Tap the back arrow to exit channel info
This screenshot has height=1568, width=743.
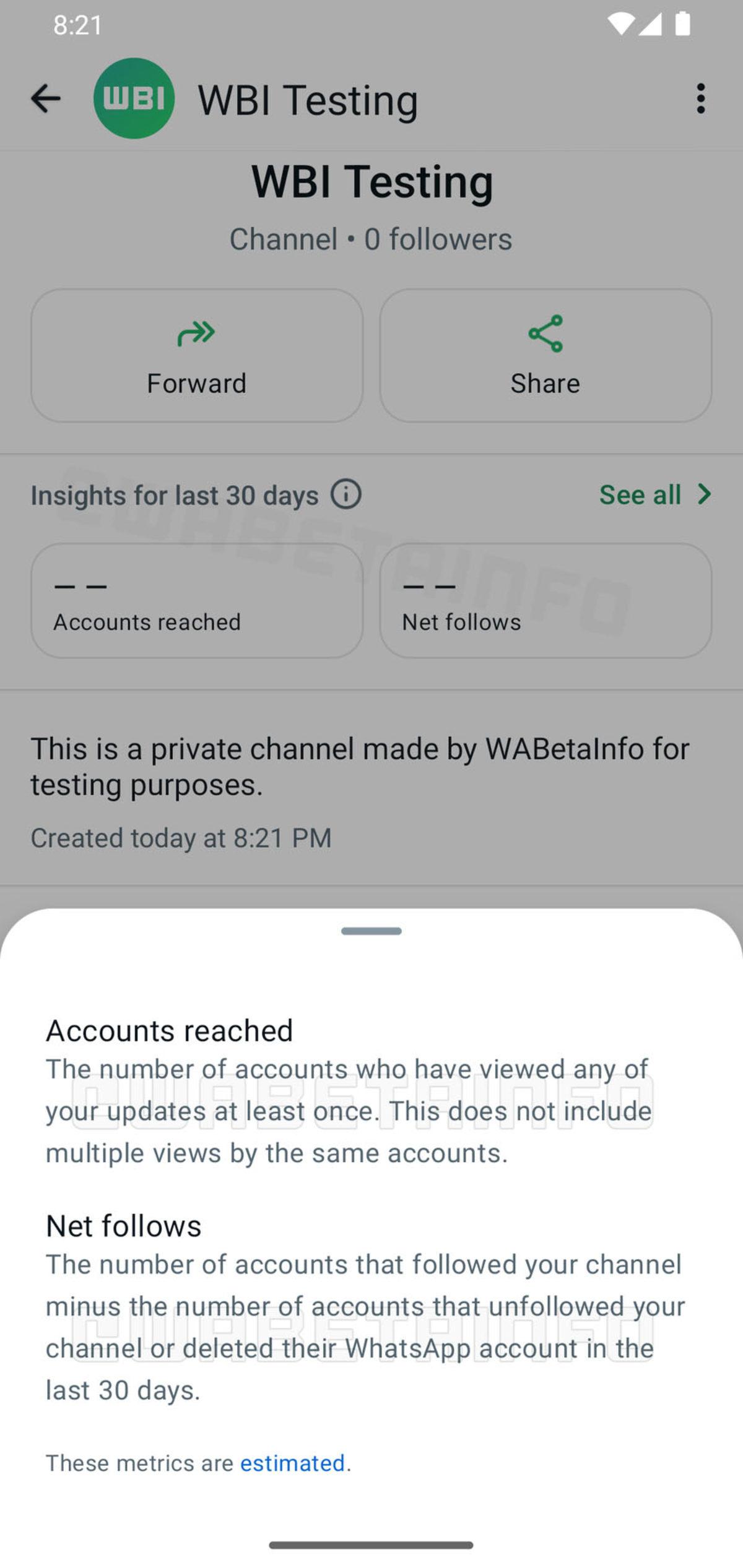click(46, 98)
